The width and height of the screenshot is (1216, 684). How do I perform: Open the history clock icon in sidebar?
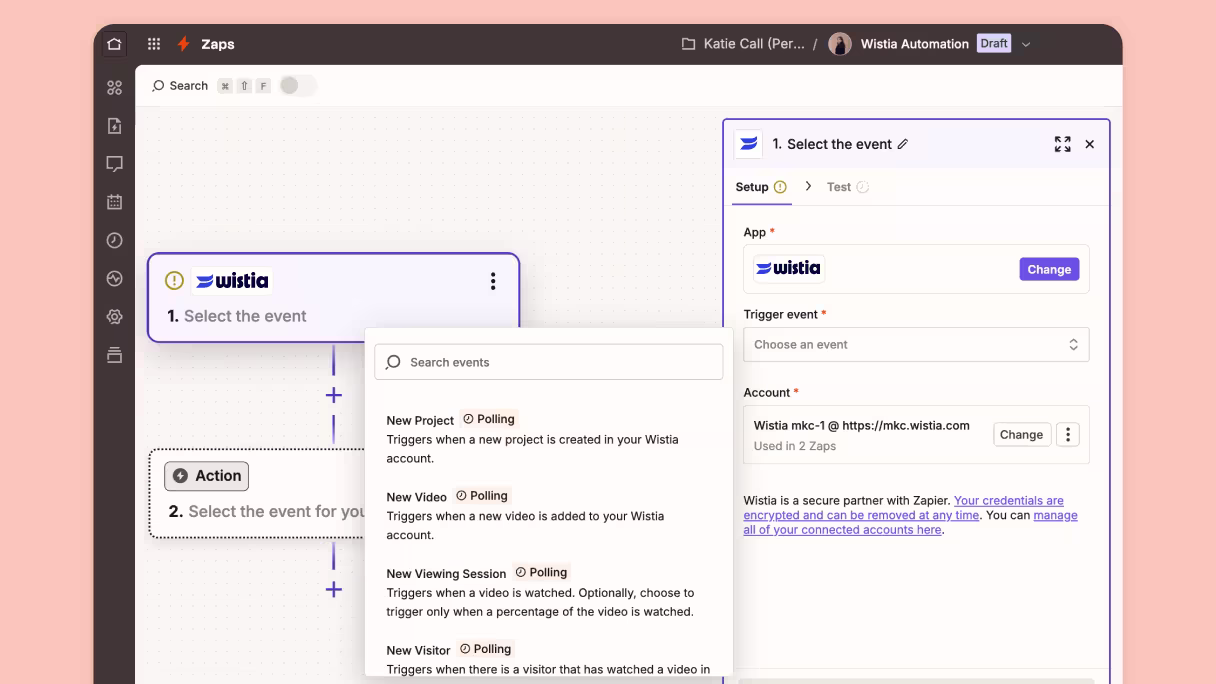click(114, 240)
